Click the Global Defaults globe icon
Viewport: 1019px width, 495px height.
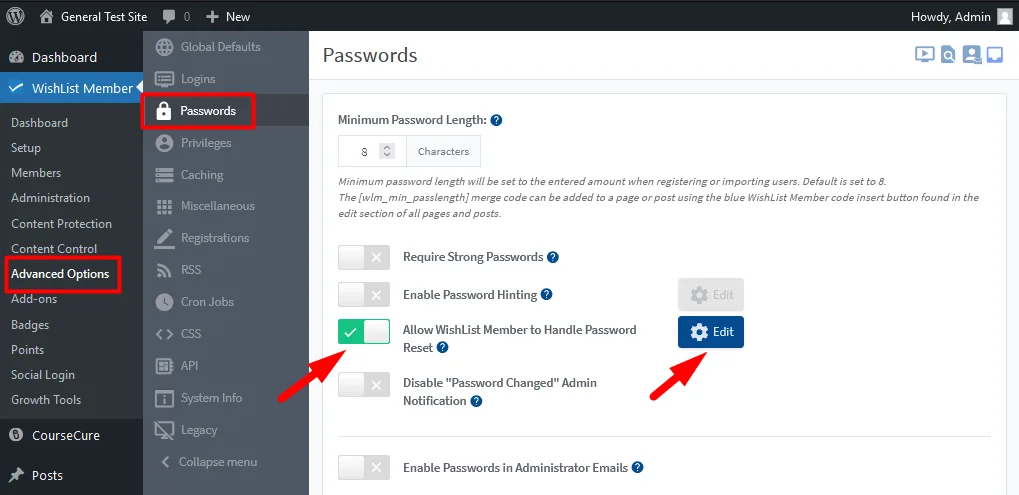(164, 47)
